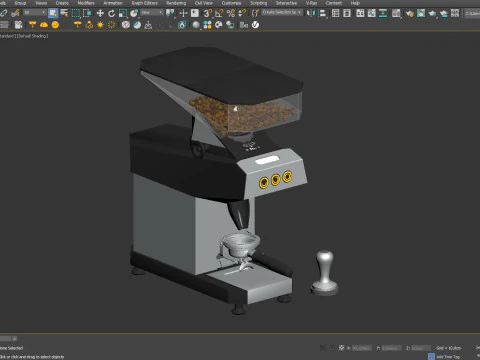
Task: Toggle the Layer Explorer
Action: pyautogui.click(x=347, y=13)
